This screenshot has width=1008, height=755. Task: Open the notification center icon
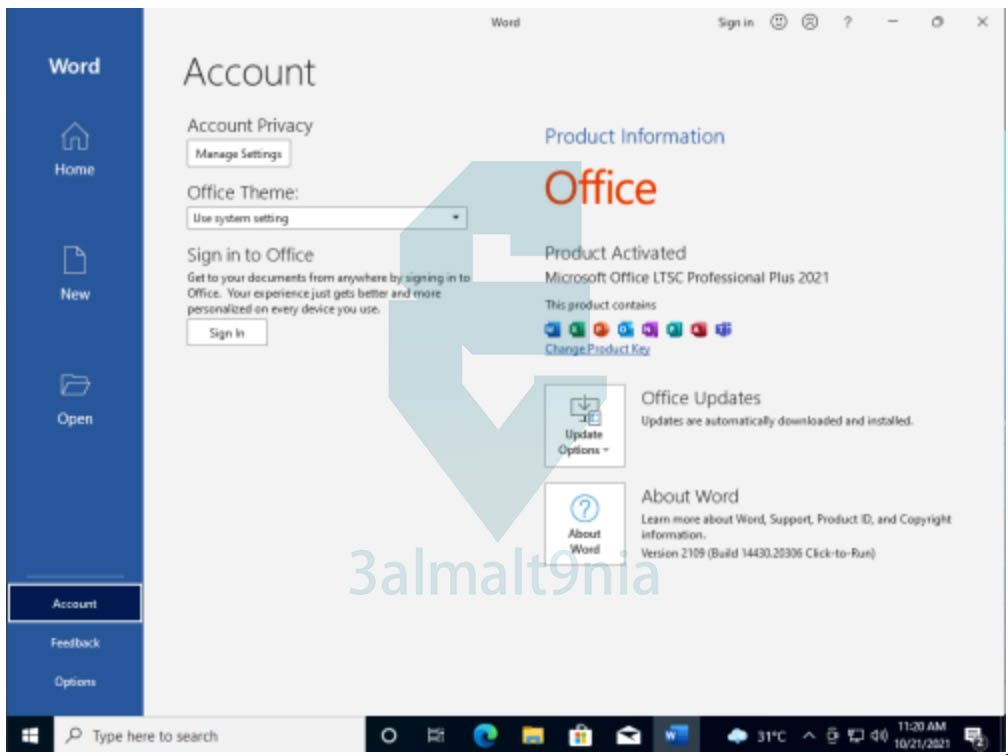(x=976, y=736)
